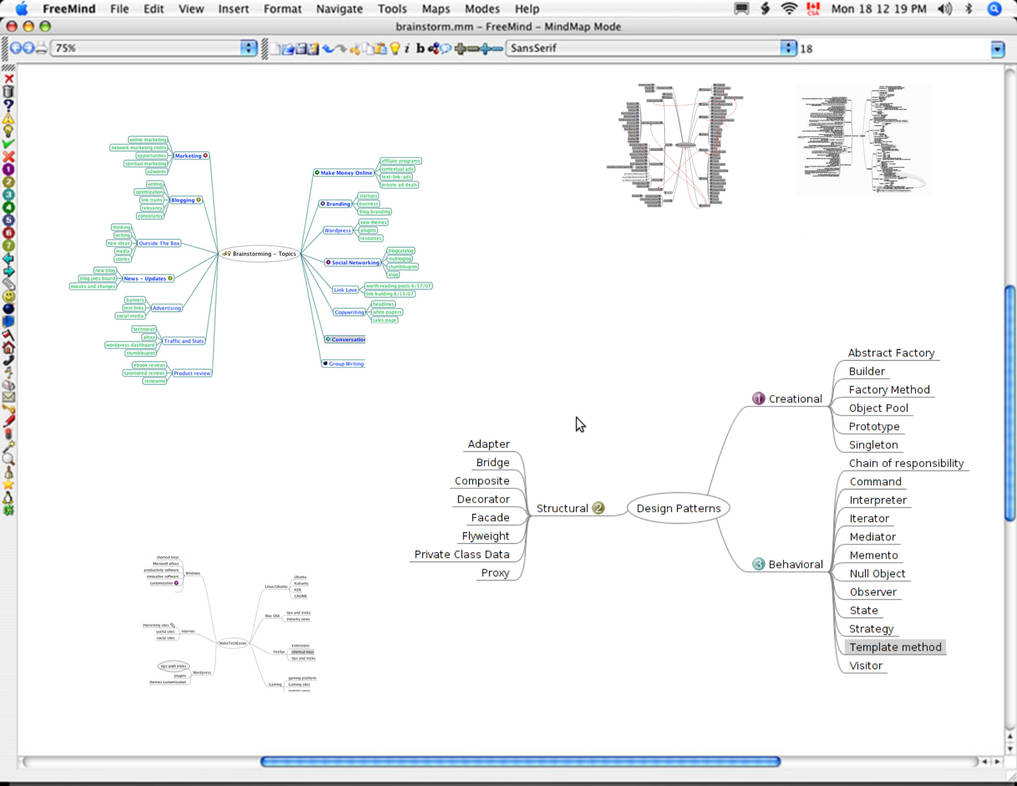Image resolution: width=1017 pixels, height=786 pixels.
Task: Add the red house home icon
Action: tap(8, 347)
